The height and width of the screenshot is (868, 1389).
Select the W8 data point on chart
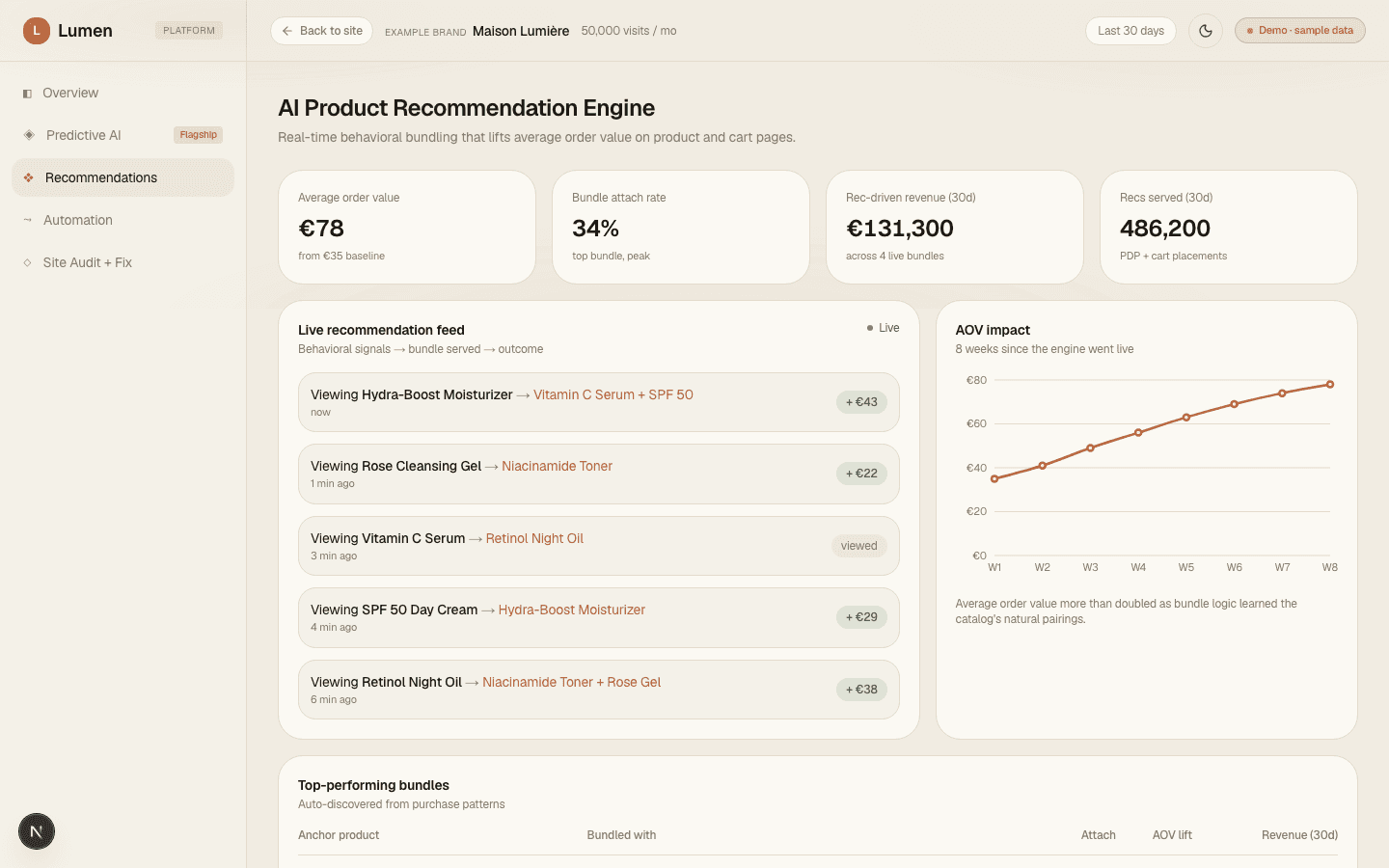pyautogui.click(x=1330, y=384)
